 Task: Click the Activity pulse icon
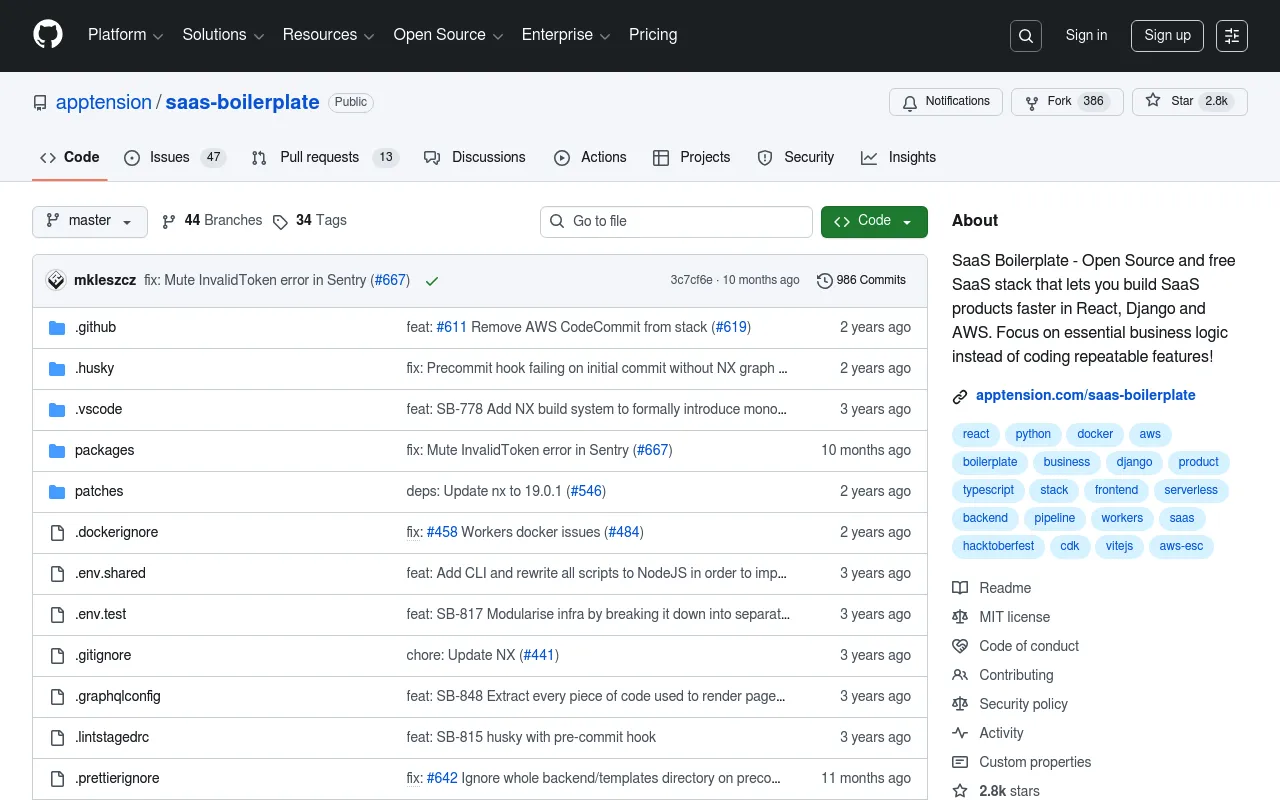click(x=960, y=733)
